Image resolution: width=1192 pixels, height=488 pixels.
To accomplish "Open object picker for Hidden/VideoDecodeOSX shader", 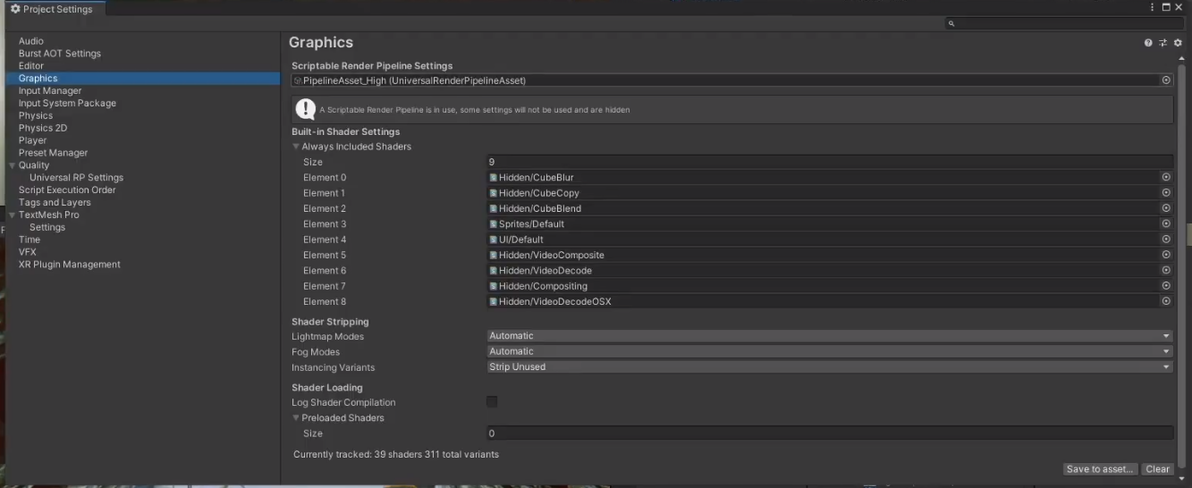I will point(1166,301).
